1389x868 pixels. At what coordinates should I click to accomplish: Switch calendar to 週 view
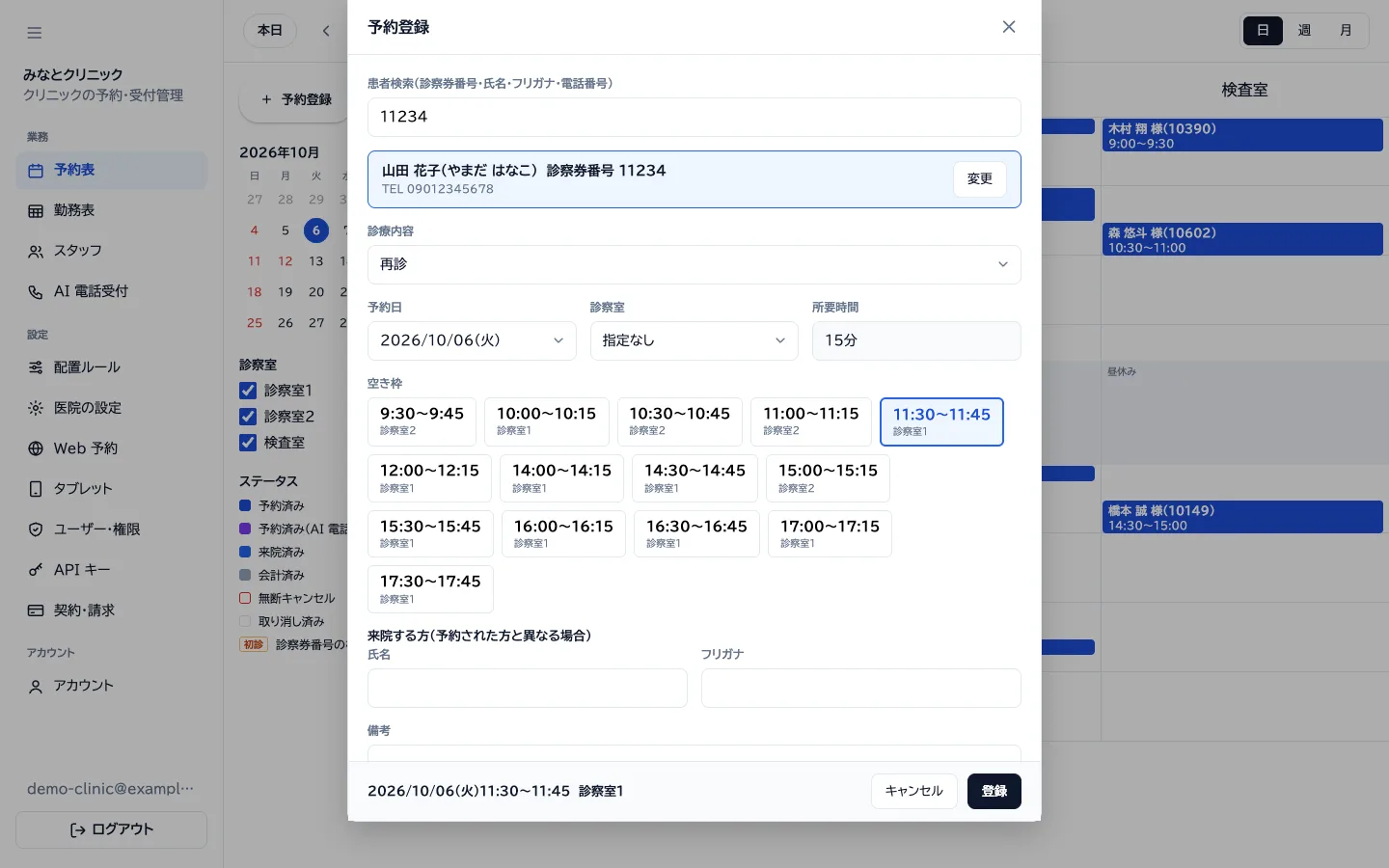pyautogui.click(x=1304, y=31)
